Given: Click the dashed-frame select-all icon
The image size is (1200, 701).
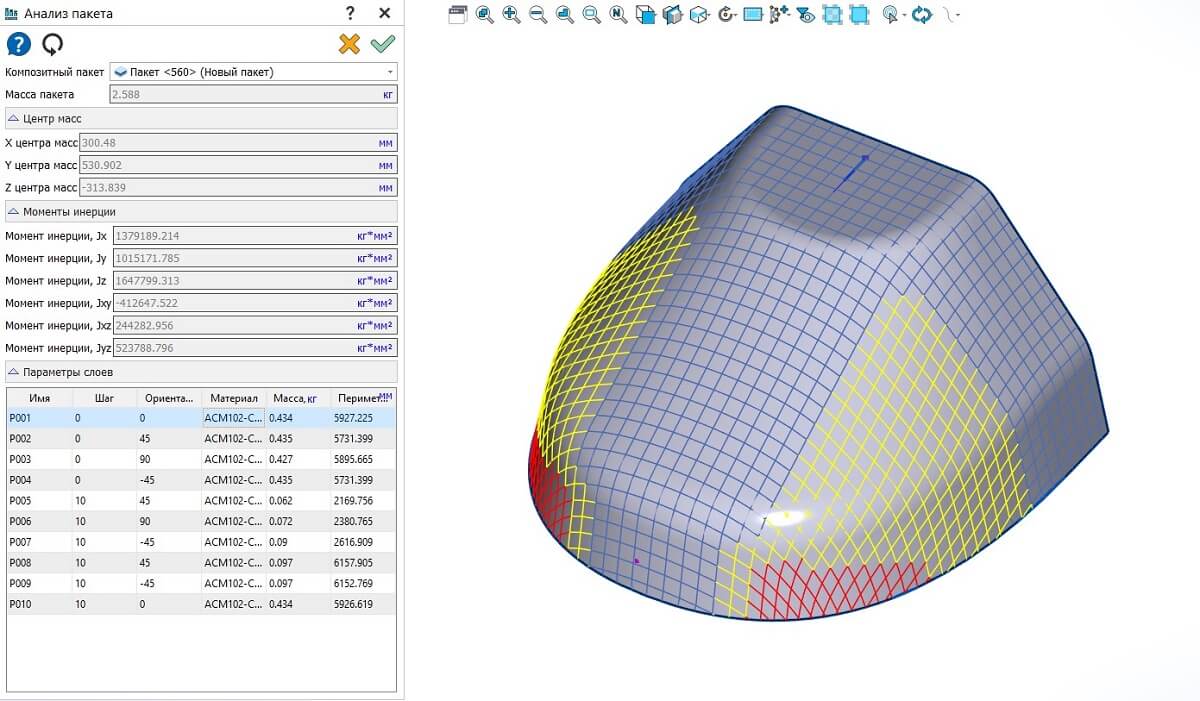Looking at the screenshot, I should point(832,14).
